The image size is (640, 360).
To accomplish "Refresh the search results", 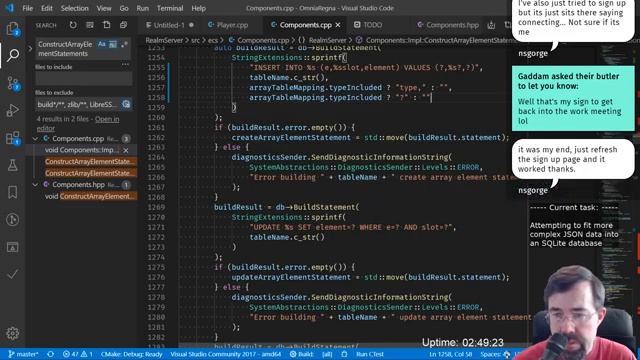I will (x=73, y=25).
